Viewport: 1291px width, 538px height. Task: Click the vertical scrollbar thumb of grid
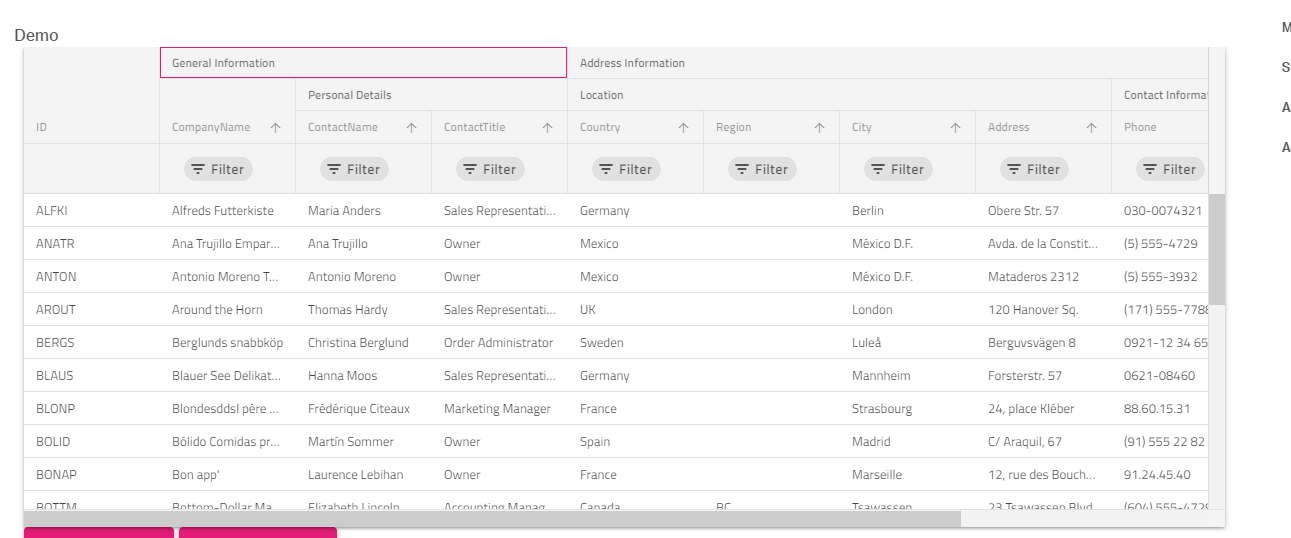(1217, 249)
